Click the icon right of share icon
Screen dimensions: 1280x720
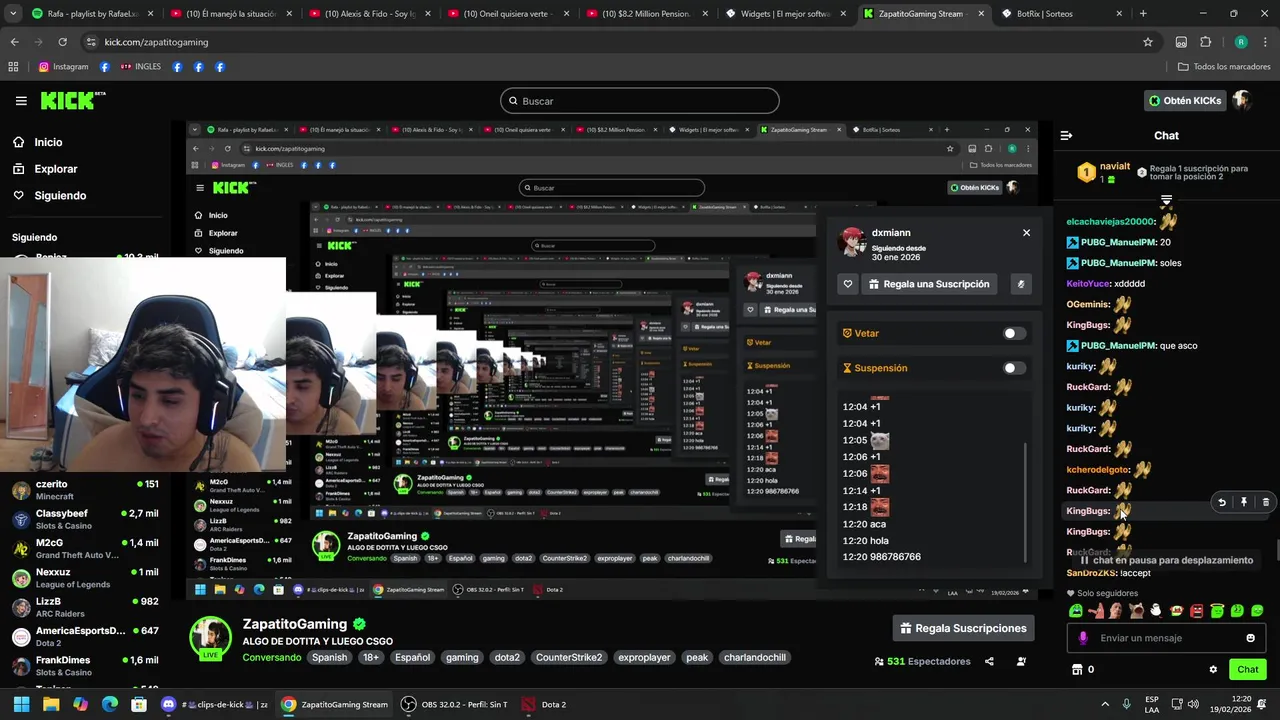[x=1021, y=661]
